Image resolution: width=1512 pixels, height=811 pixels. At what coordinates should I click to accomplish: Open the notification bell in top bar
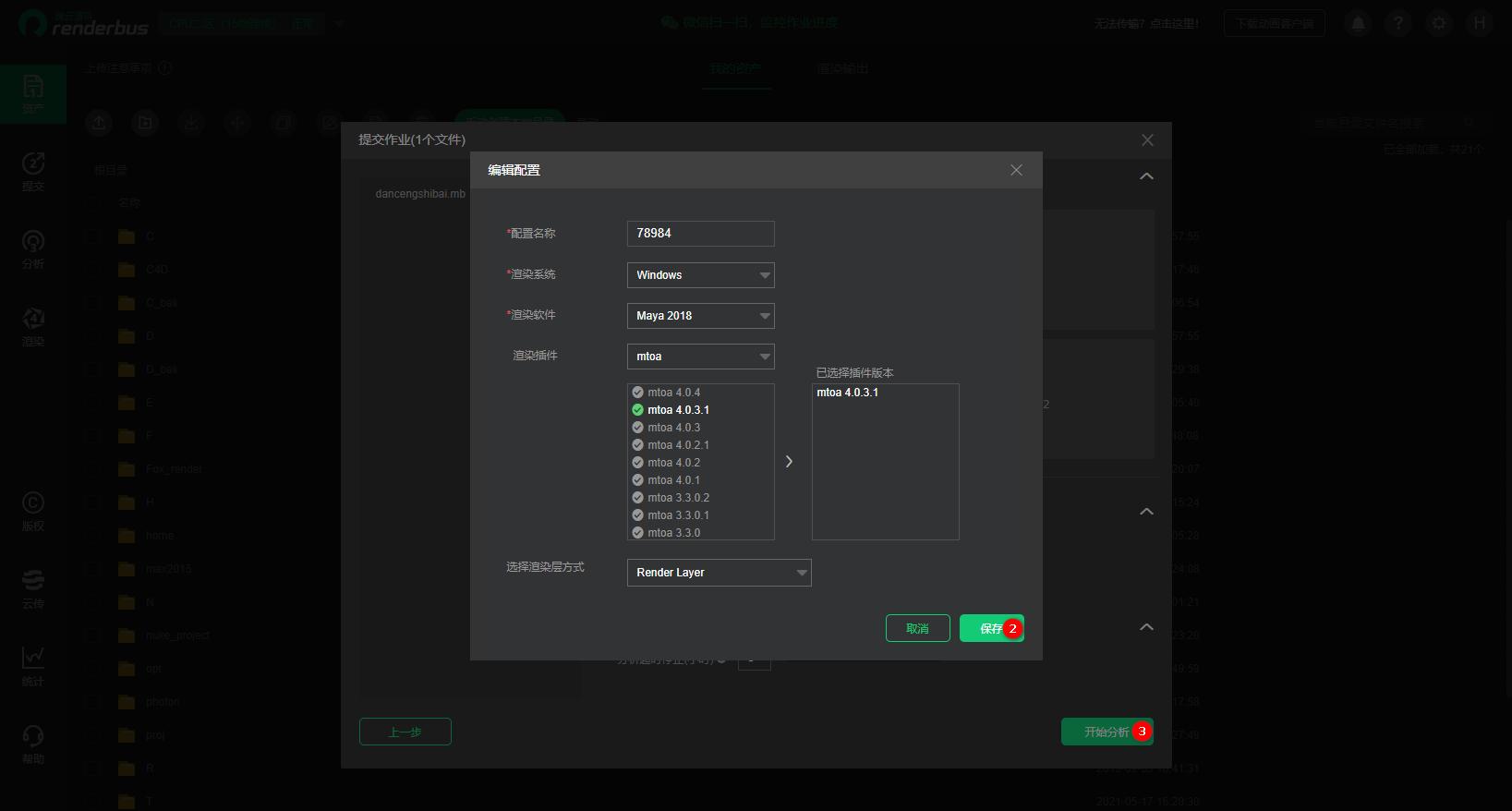pyautogui.click(x=1358, y=24)
